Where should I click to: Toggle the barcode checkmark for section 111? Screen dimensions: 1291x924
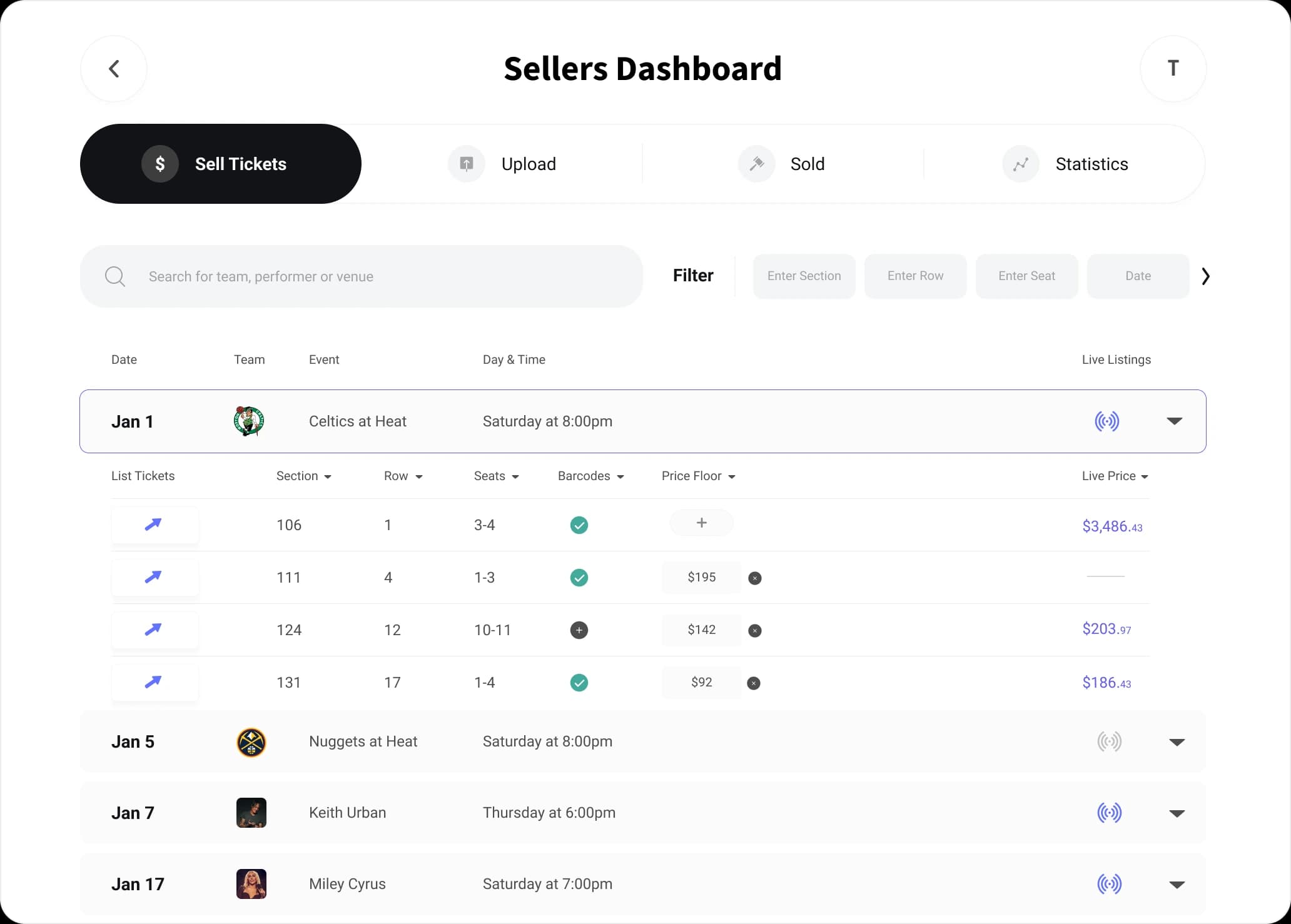tap(579, 578)
